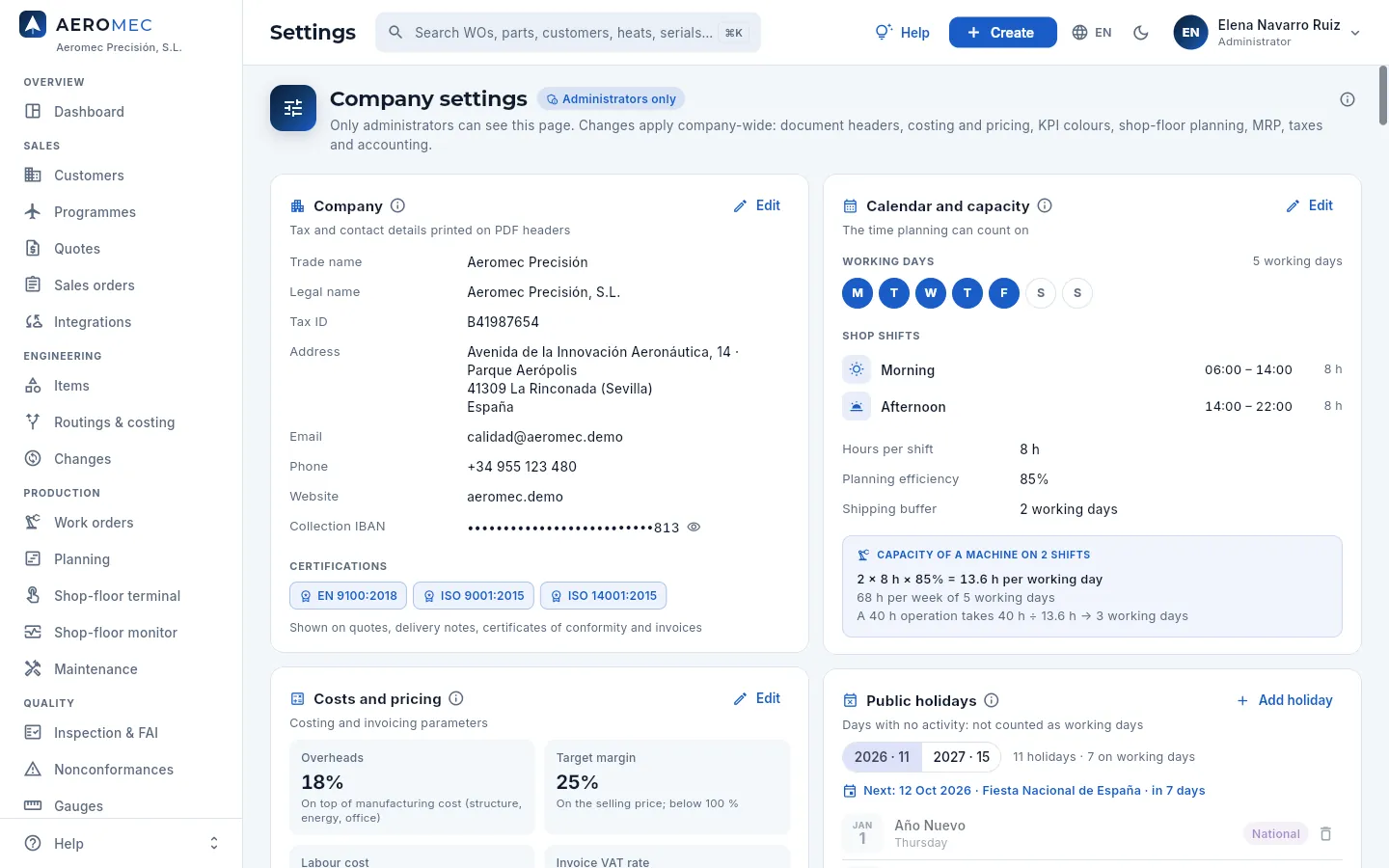Image resolution: width=1389 pixels, height=868 pixels.
Task: Select the 2027 · 15 holidays tab
Action: (962, 757)
